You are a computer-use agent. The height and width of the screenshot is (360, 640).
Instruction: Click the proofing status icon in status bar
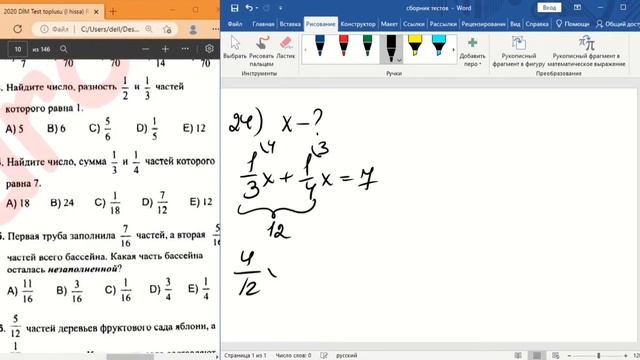324,356
